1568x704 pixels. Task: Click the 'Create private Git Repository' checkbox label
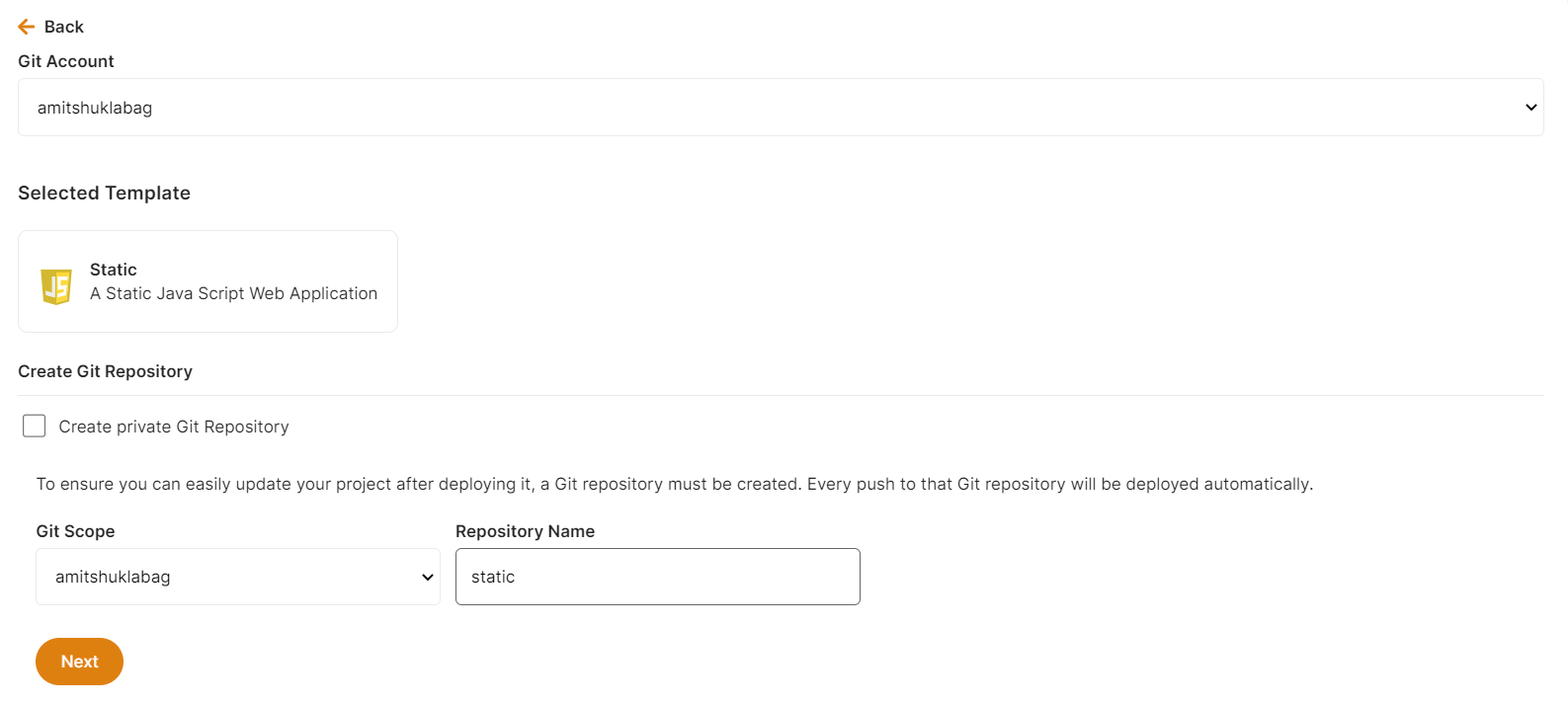[174, 427]
